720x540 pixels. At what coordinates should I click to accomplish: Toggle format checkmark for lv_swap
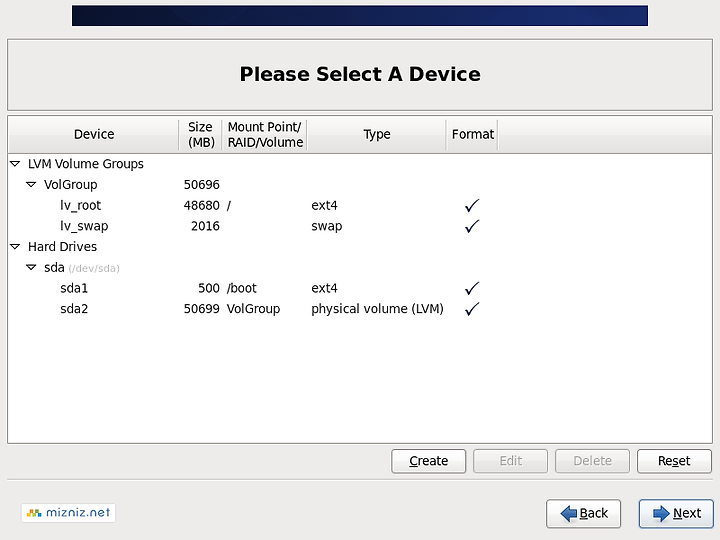point(472,226)
